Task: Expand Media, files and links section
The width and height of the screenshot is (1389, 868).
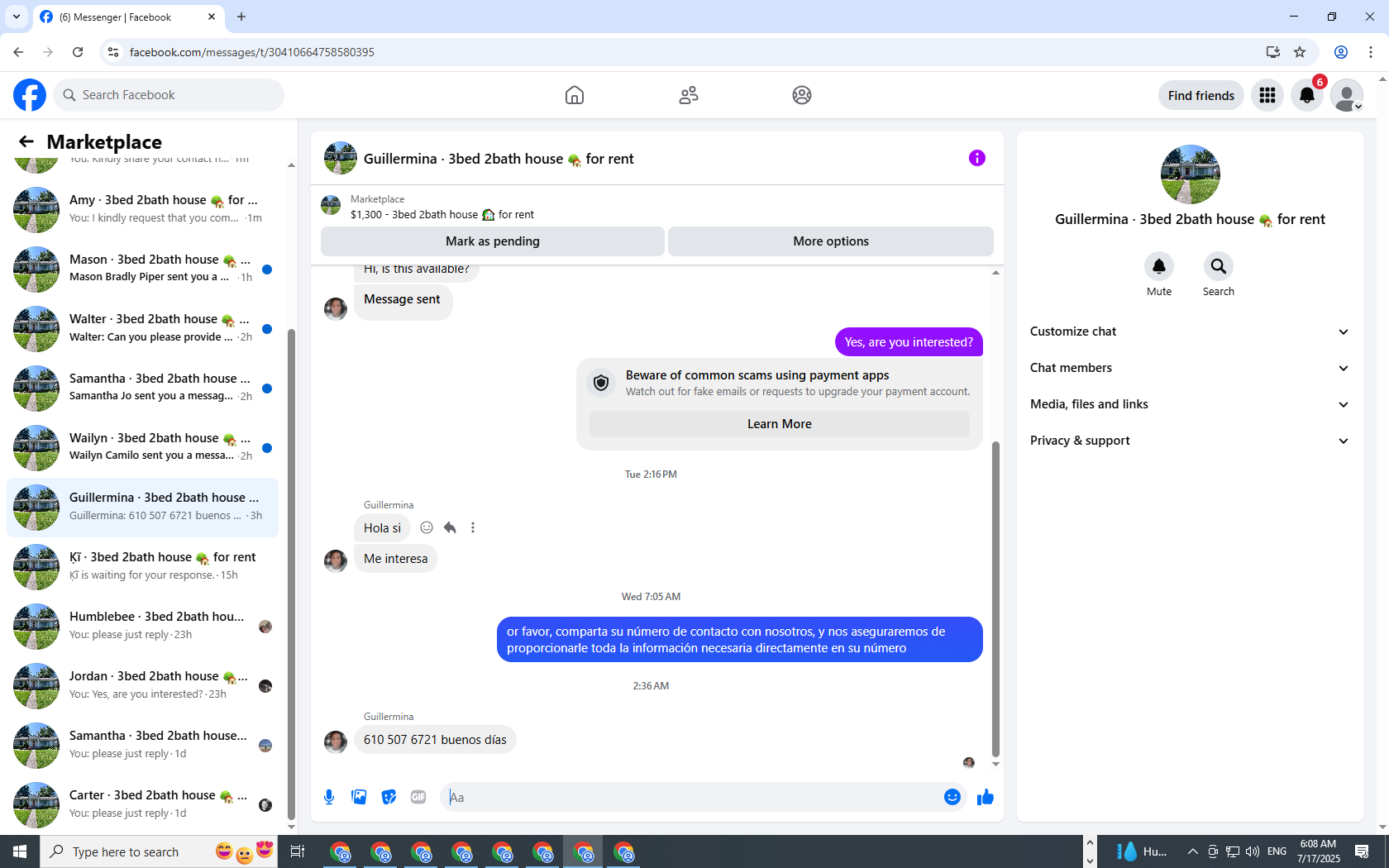Action: [x=1190, y=404]
